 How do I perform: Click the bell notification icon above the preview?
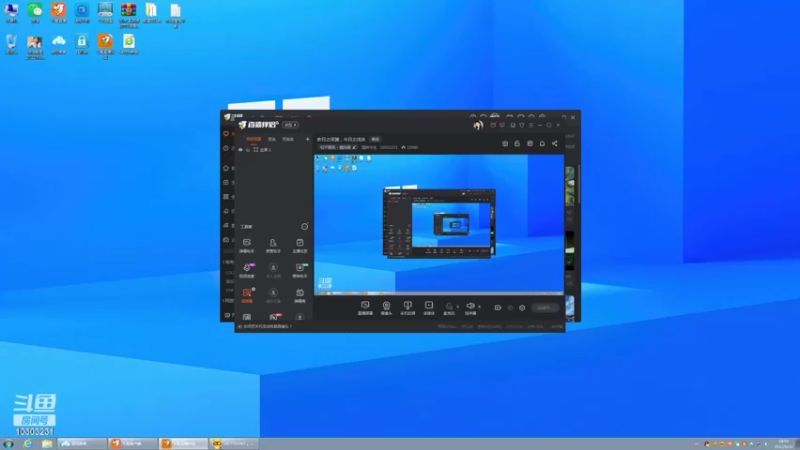pos(542,143)
